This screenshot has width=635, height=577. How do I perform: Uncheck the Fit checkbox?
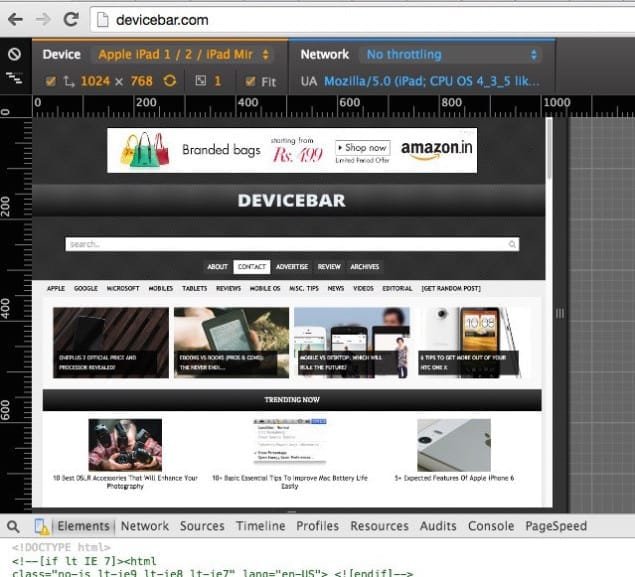[x=249, y=81]
